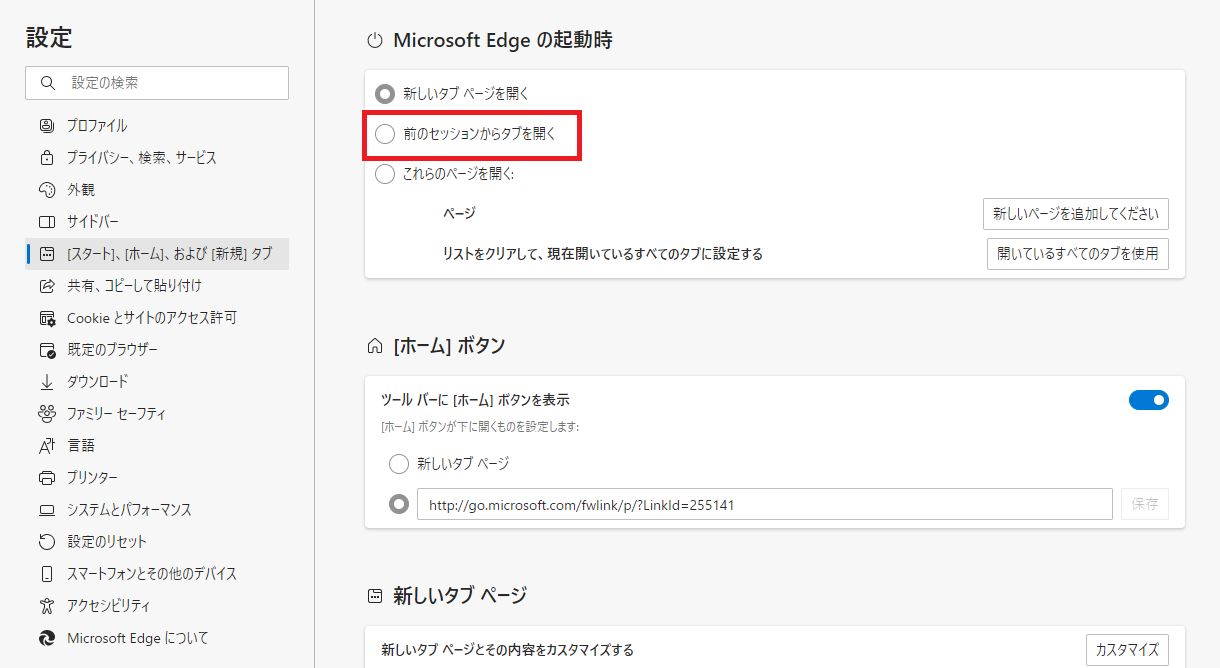Select これらのページを開く radio button
The image size is (1220, 668).
(385, 174)
